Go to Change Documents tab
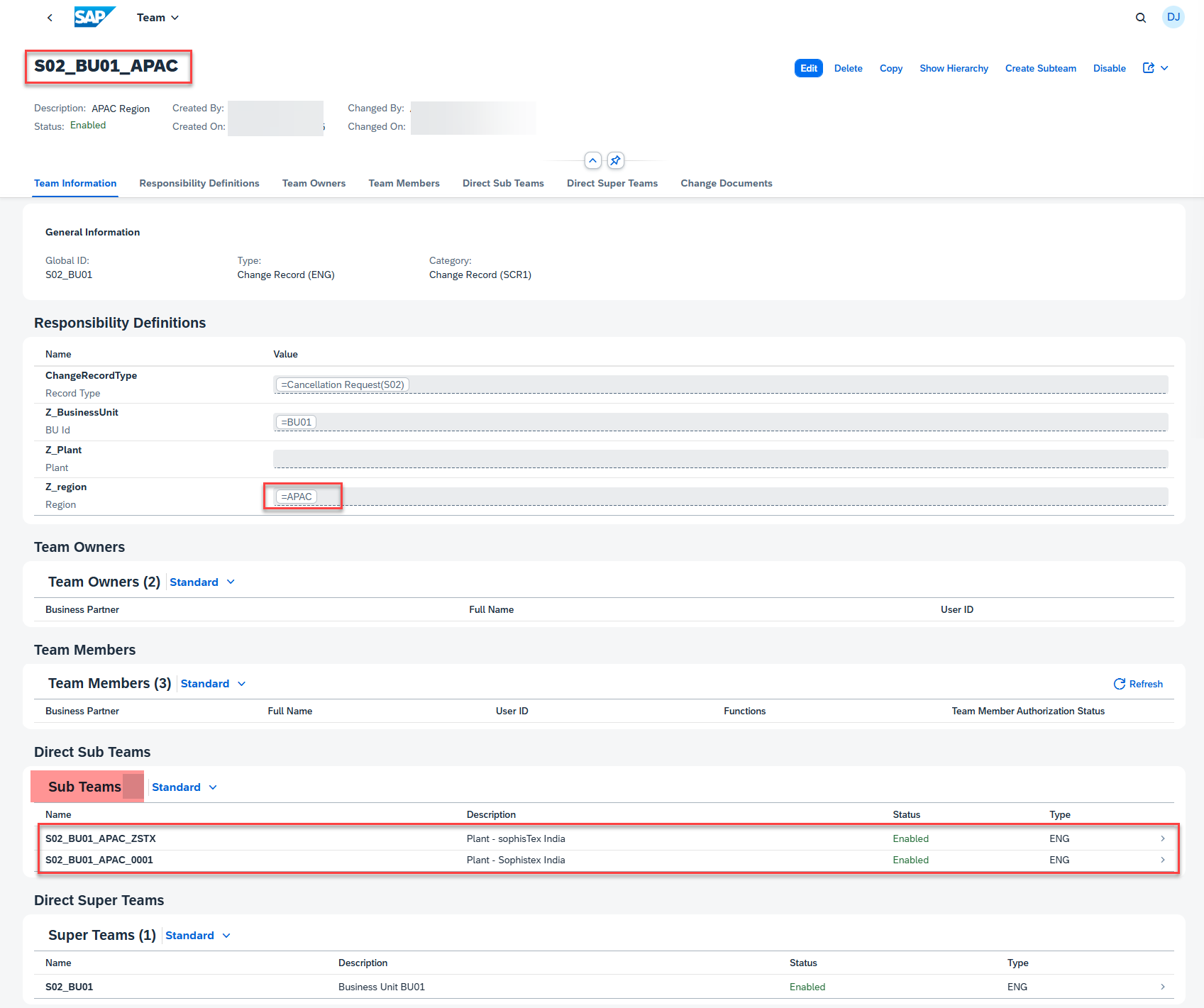The image size is (1204, 1008). (726, 183)
